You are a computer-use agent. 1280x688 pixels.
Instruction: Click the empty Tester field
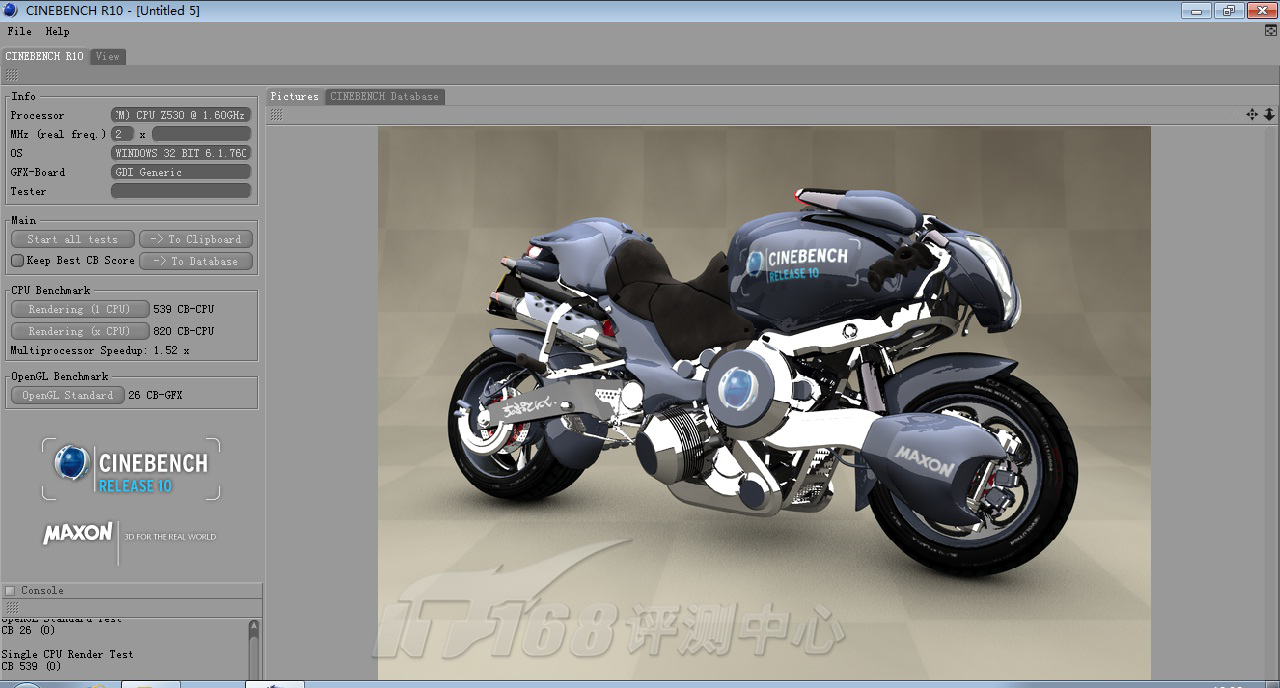[181, 191]
